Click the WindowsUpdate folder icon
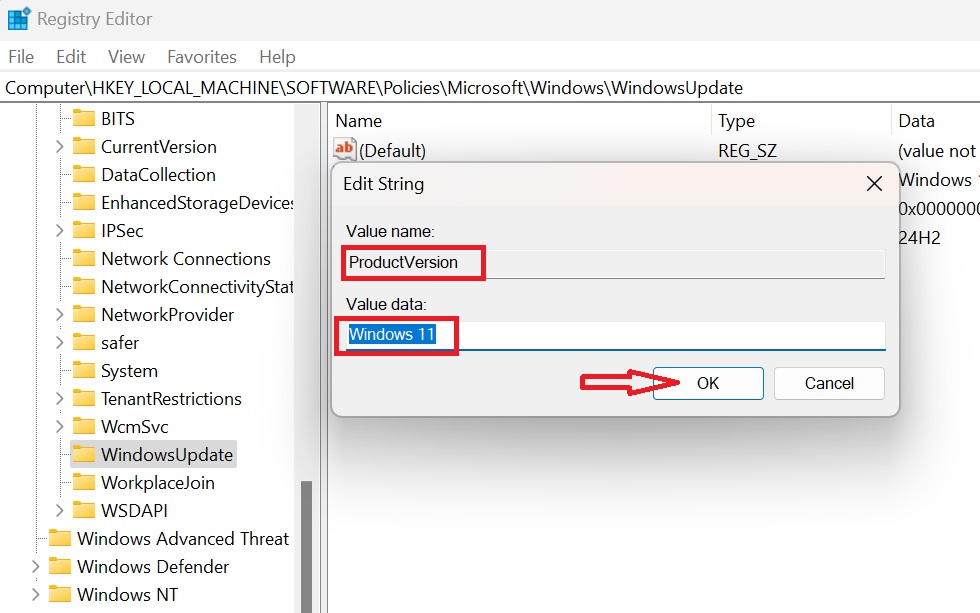The height and width of the screenshot is (613, 980). coord(84,454)
